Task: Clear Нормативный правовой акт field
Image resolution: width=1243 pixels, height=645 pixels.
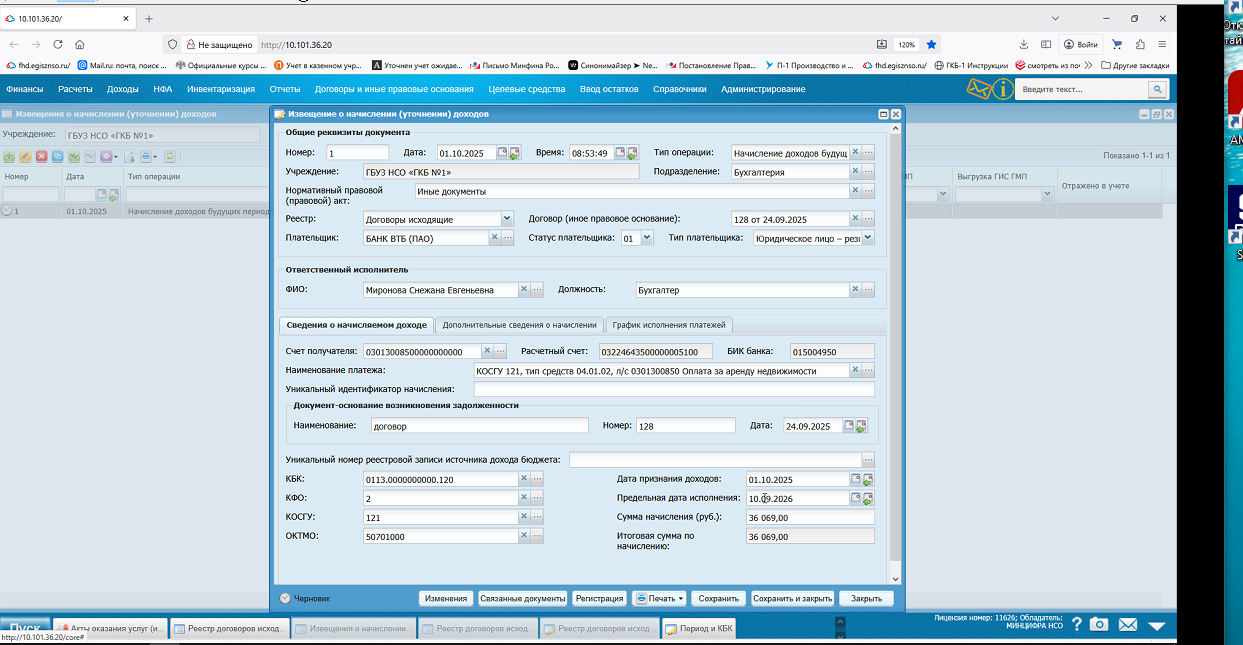Action: (855, 191)
